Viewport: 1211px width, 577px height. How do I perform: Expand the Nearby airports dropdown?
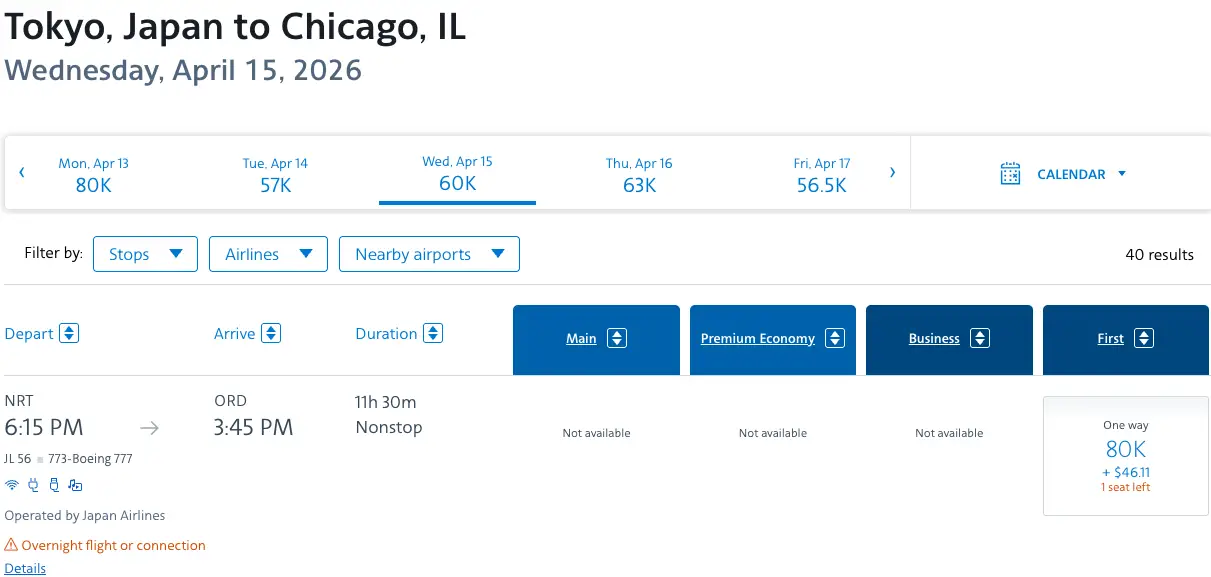429,254
